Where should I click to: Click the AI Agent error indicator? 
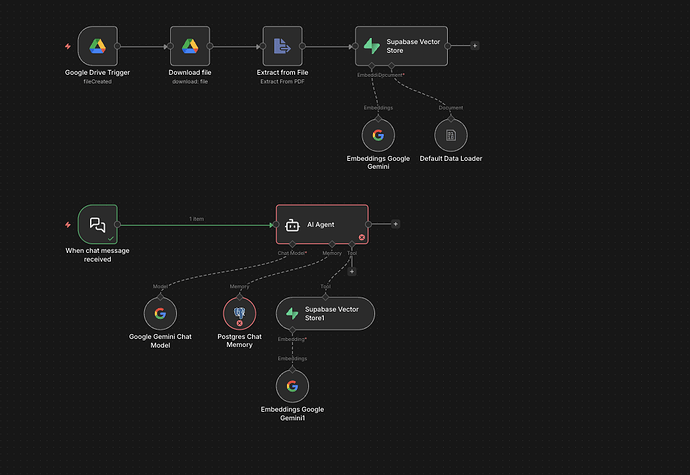click(x=362, y=237)
